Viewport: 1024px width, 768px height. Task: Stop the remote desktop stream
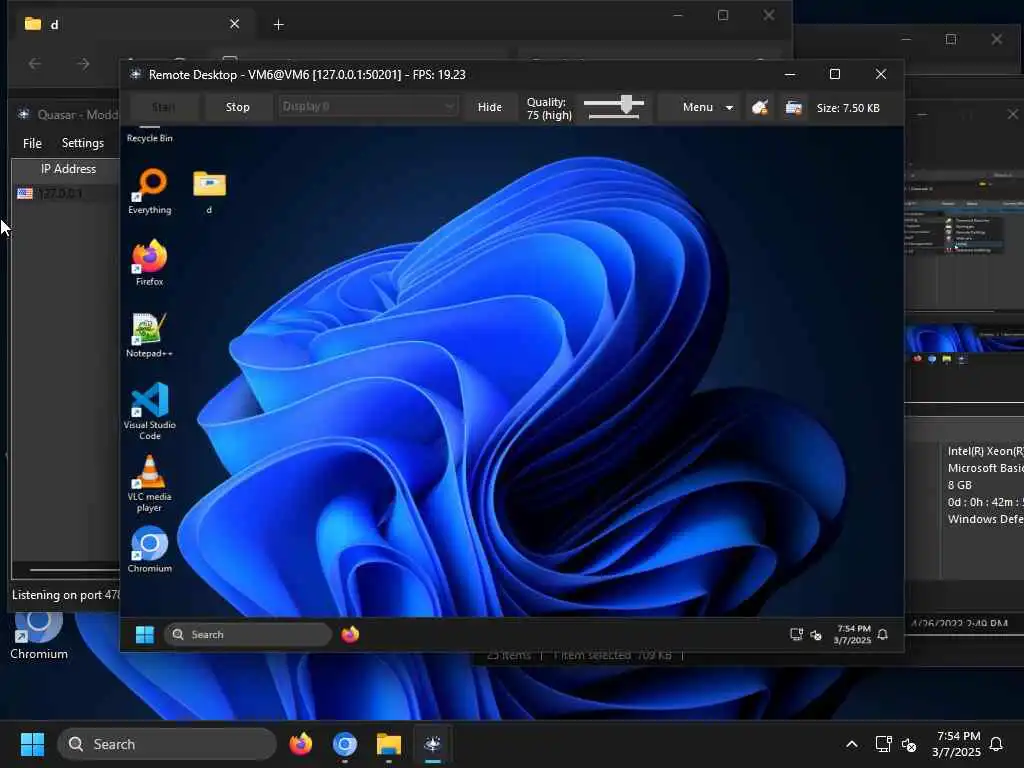tap(238, 107)
